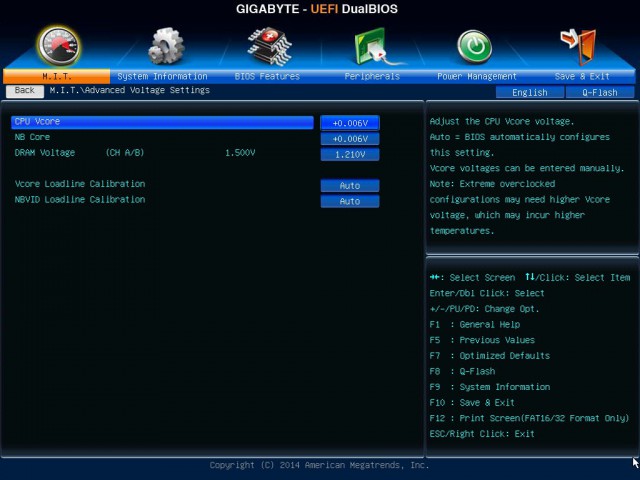Click the Copyright American Megatrends text
The image size is (640, 480).
click(319, 465)
